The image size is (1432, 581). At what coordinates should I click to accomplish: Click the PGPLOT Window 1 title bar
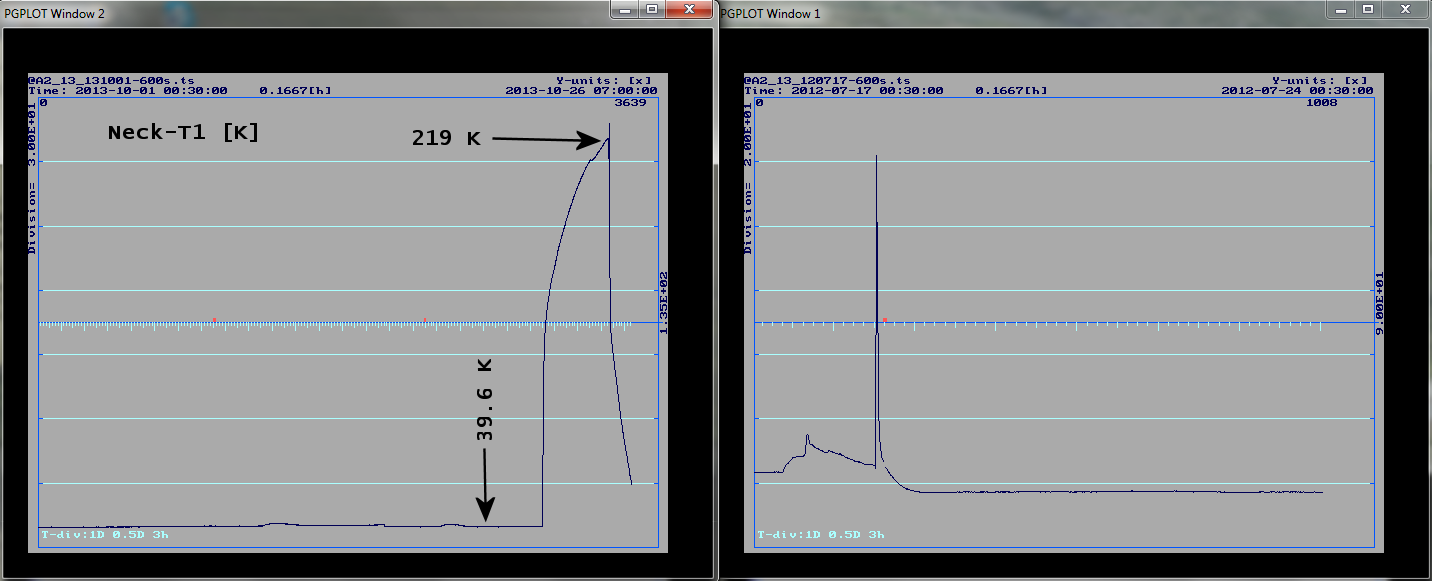coord(1000,12)
